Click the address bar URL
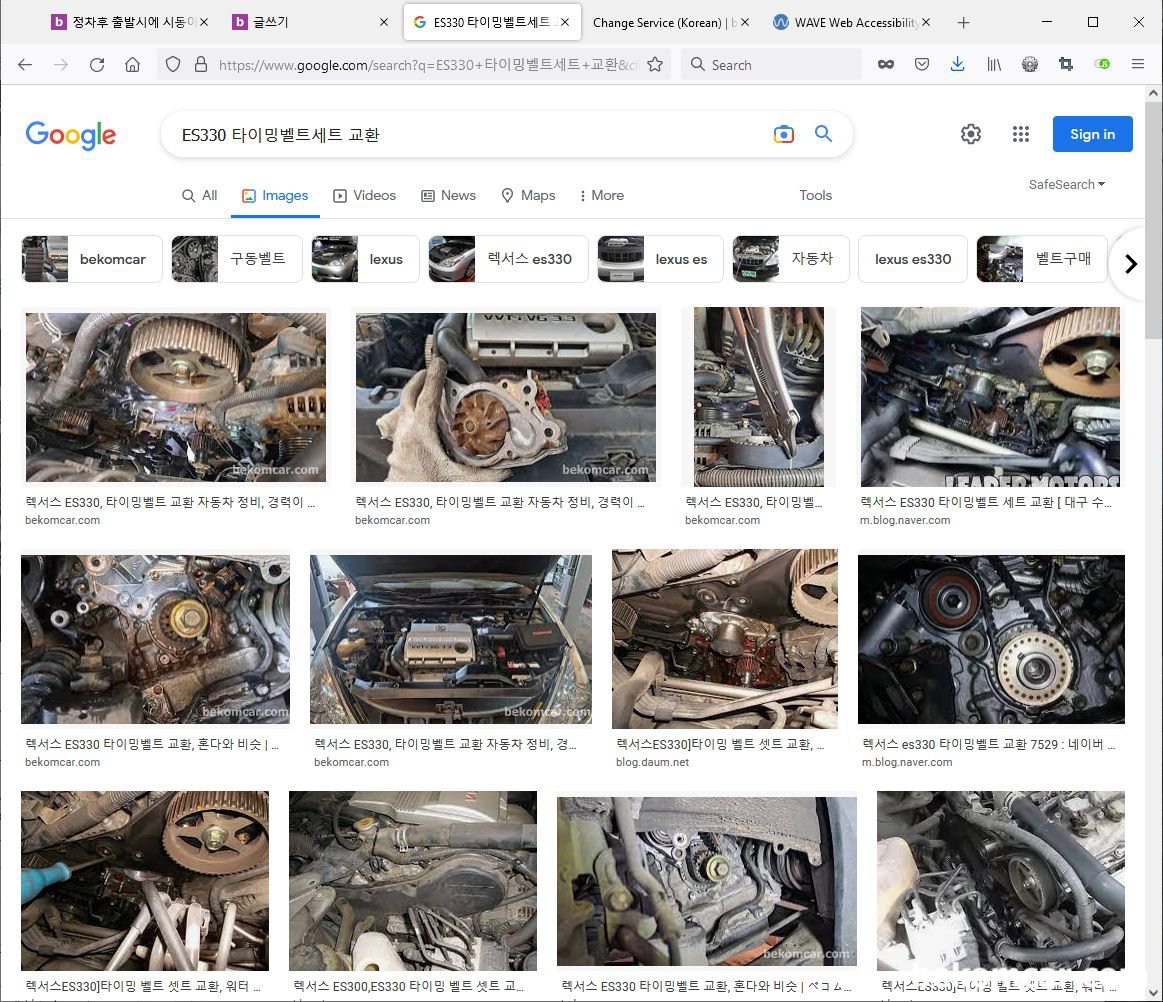The width and height of the screenshot is (1163, 1002). click(x=428, y=65)
